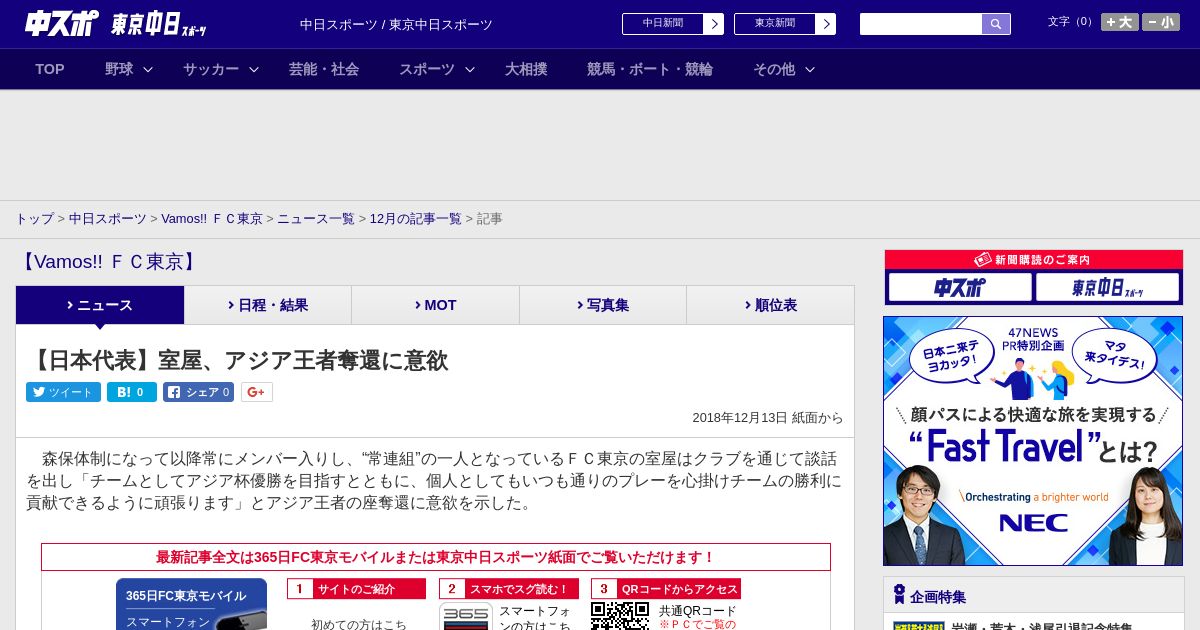Open 芸能・社会 navigation item
This screenshot has height=630, width=1200.
(x=324, y=69)
